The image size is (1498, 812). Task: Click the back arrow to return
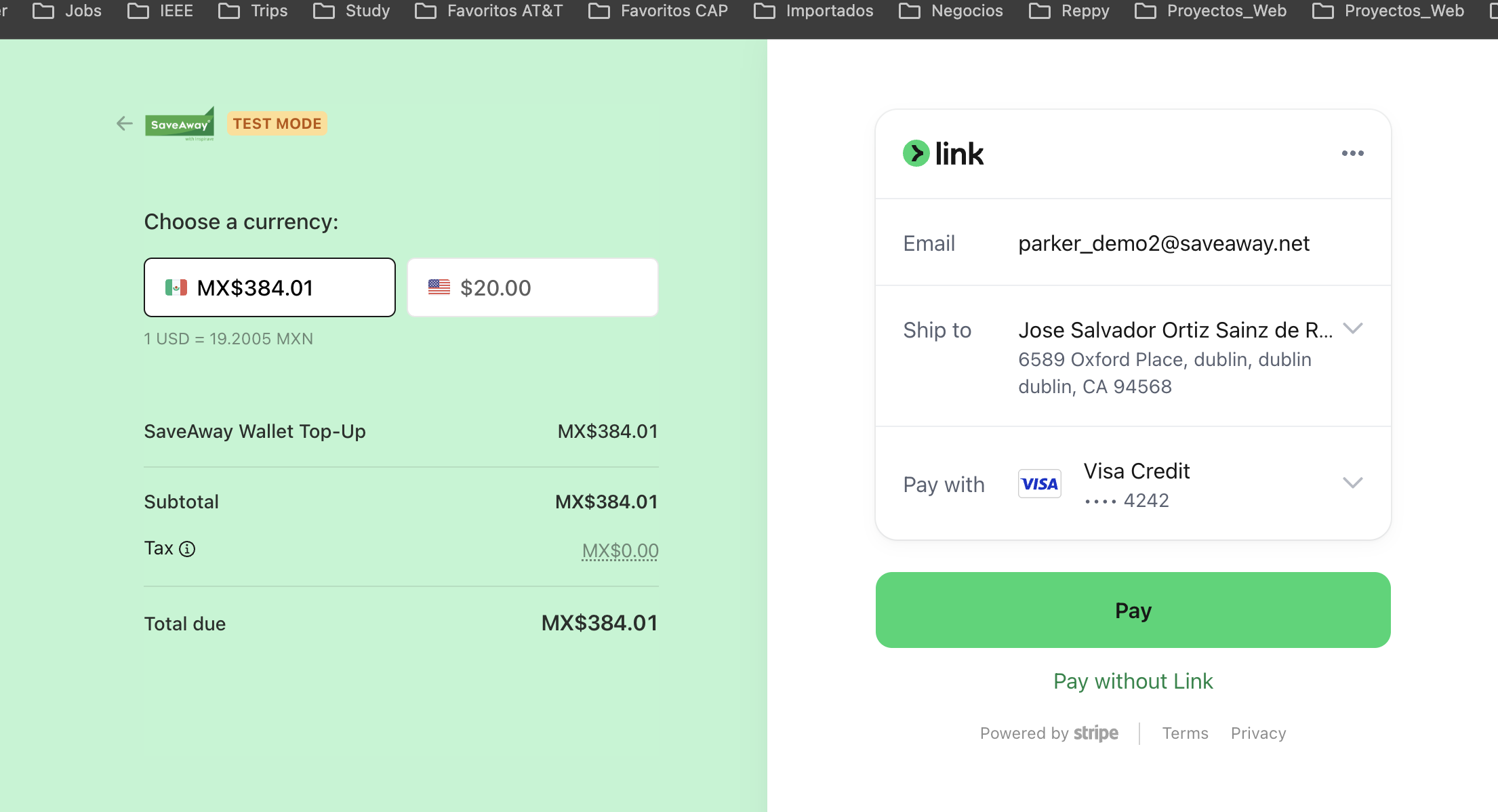[124, 123]
